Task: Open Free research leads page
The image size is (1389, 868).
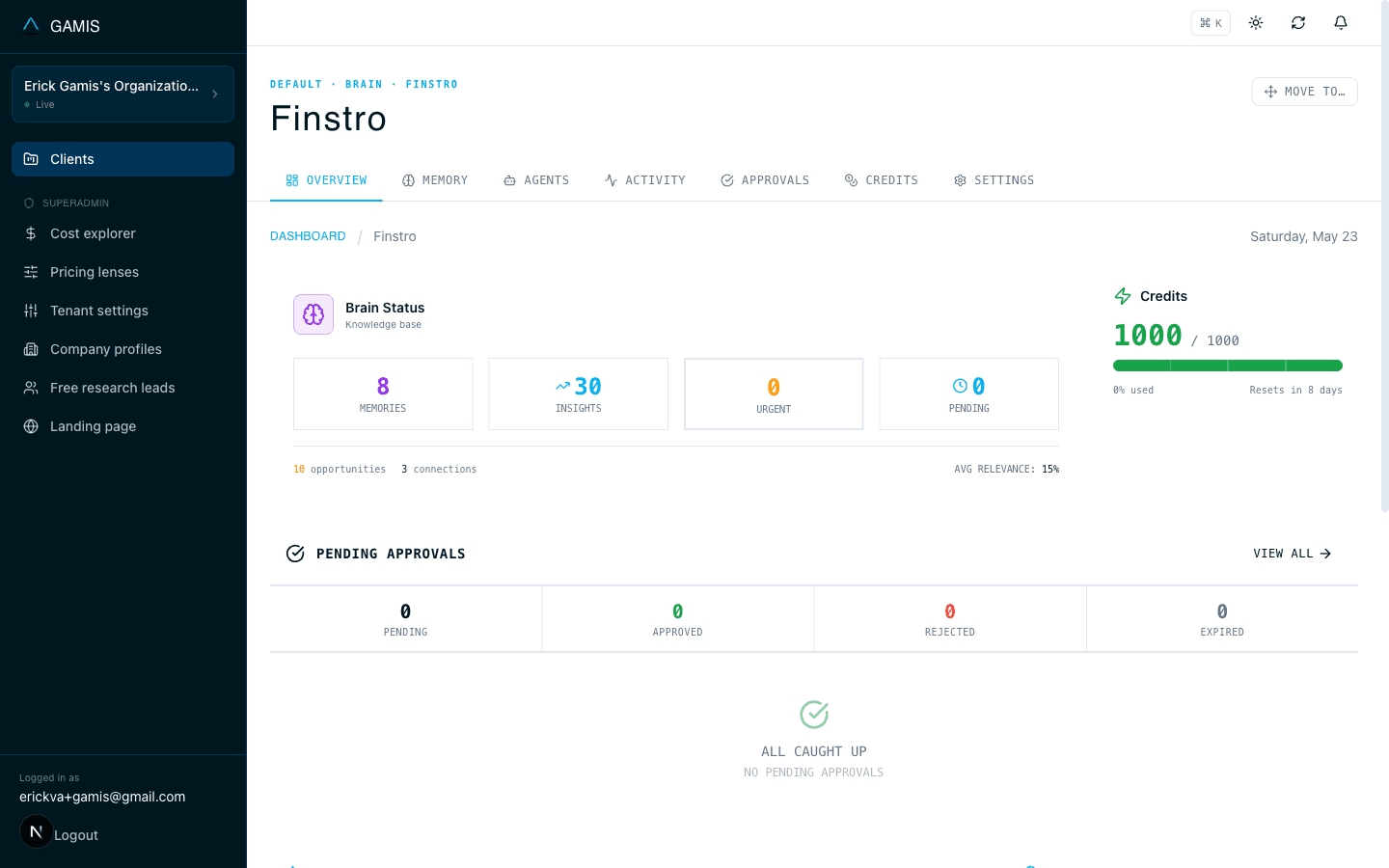Action: click(x=123, y=388)
